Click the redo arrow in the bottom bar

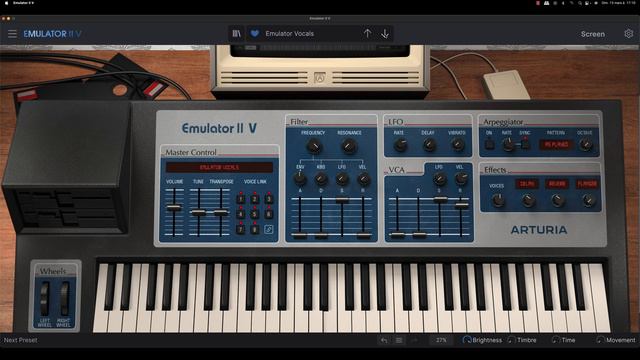[415, 340]
